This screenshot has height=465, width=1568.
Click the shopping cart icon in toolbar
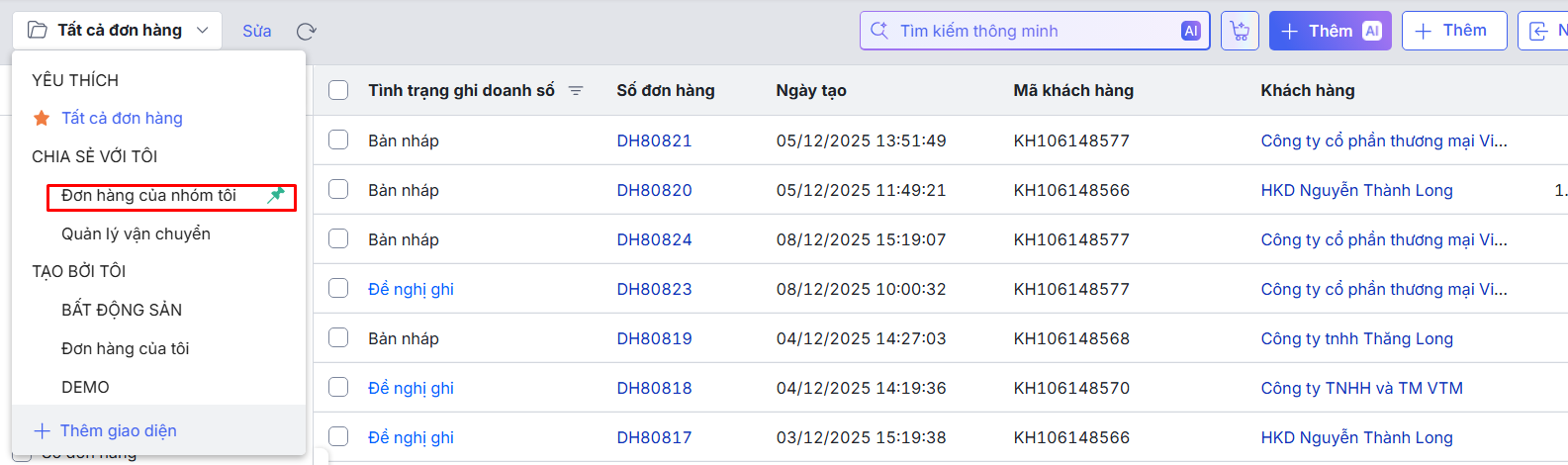(1240, 32)
